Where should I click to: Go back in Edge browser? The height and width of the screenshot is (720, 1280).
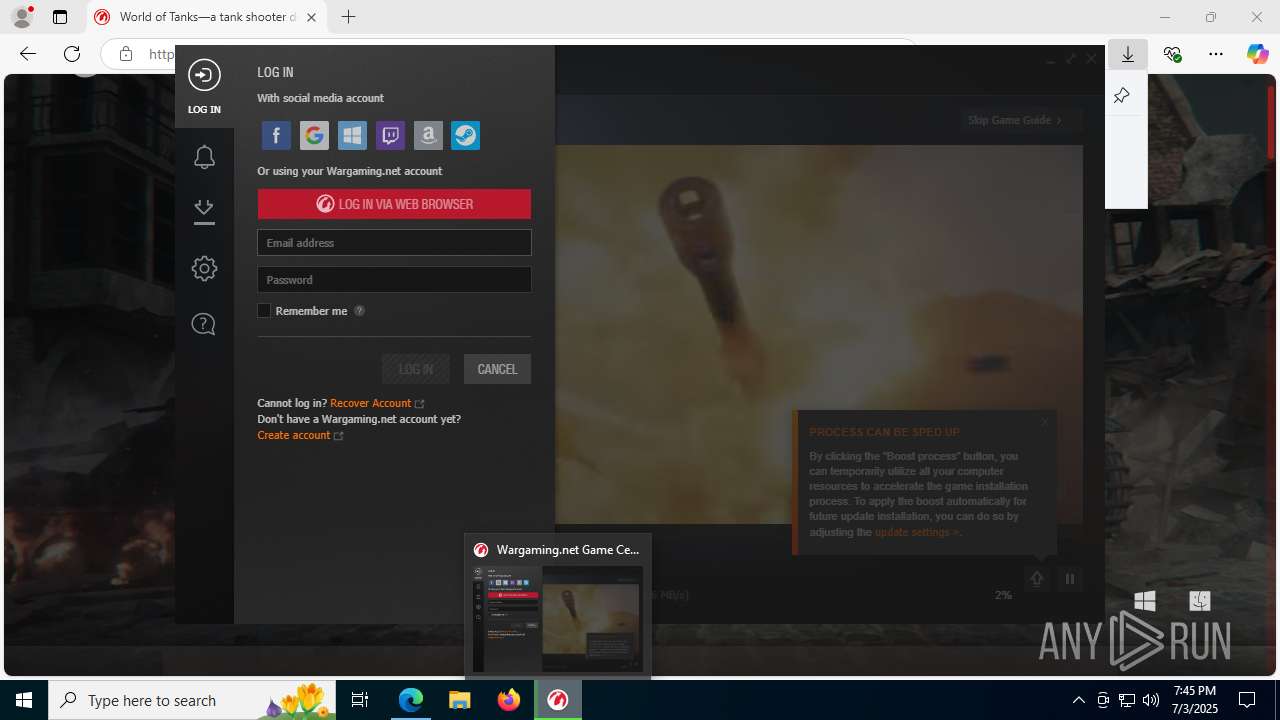(28, 54)
